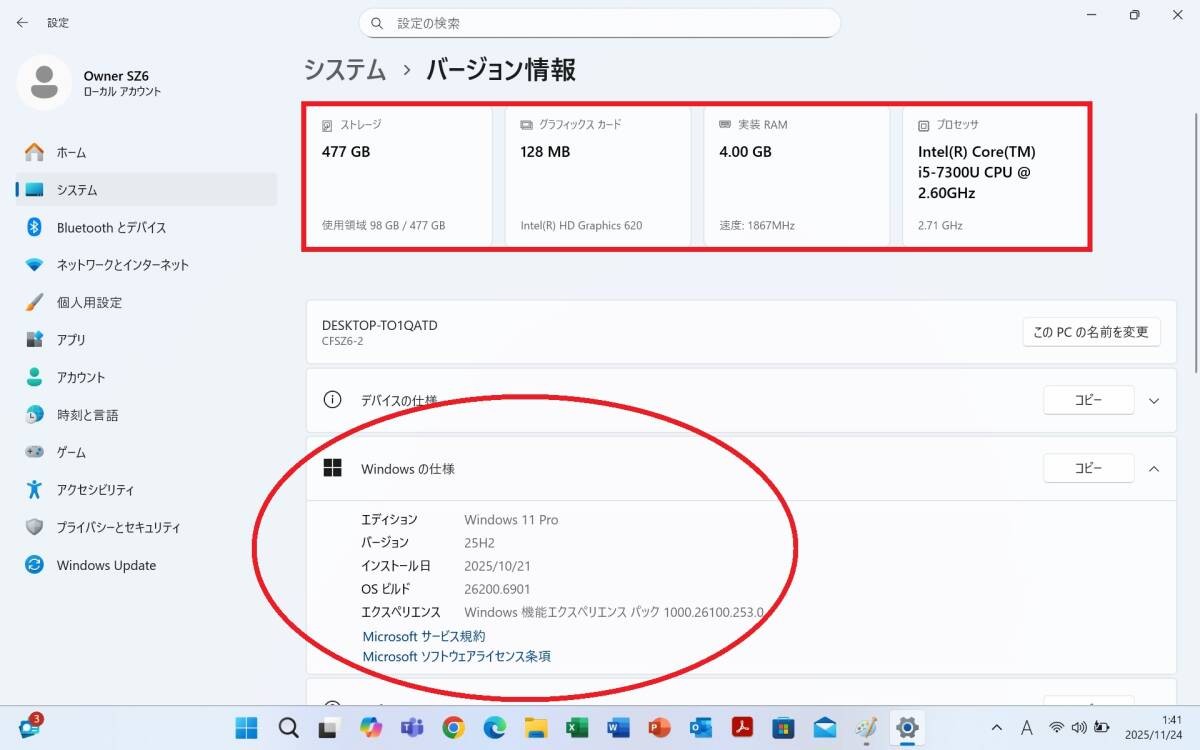Click the battery tray icon
Viewport: 1200px width, 750px height.
coord(1102,727)
